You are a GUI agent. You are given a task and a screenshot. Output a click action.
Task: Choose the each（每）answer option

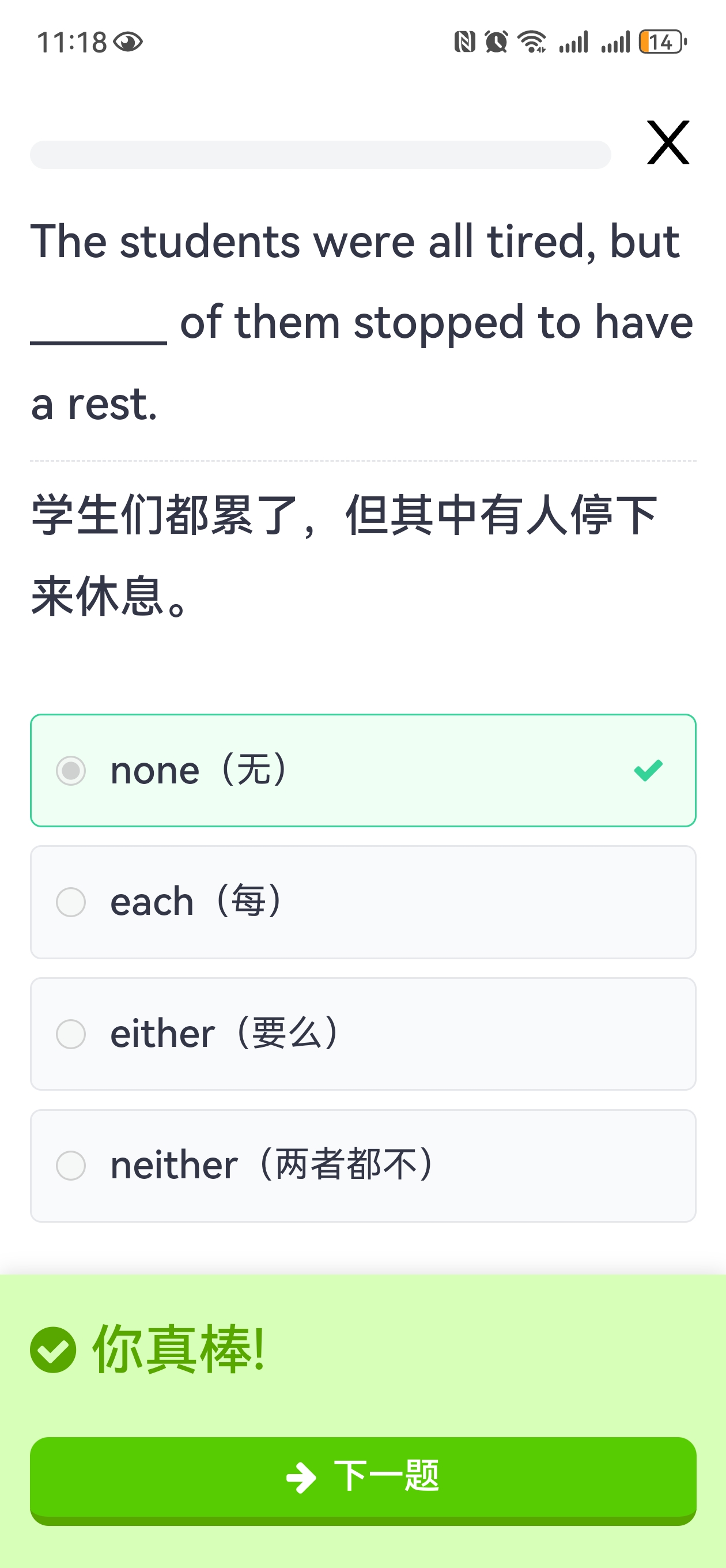click(362, 902)
